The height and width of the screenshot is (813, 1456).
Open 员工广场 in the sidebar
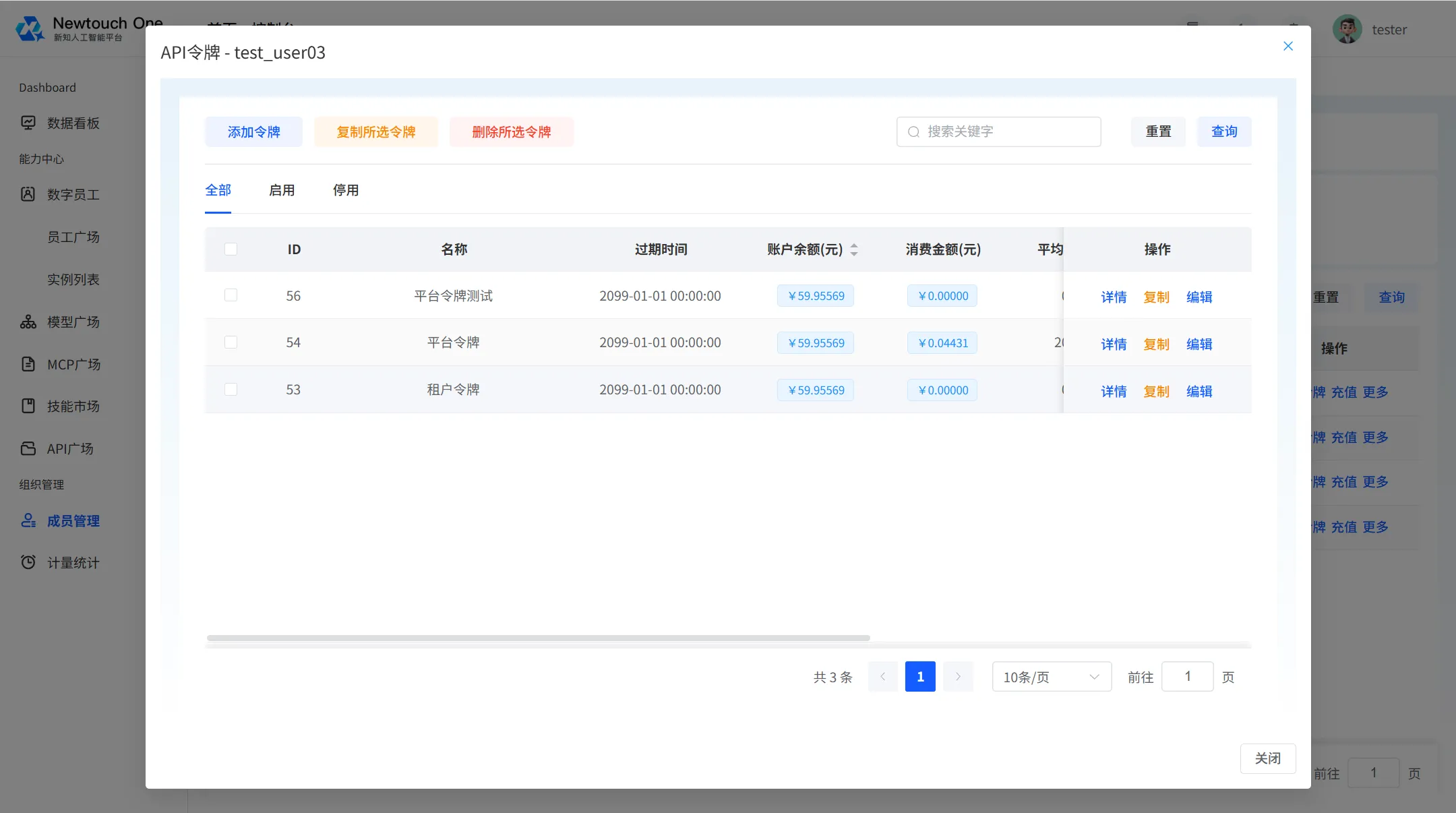pyautogui.click(x=73, y=237)
